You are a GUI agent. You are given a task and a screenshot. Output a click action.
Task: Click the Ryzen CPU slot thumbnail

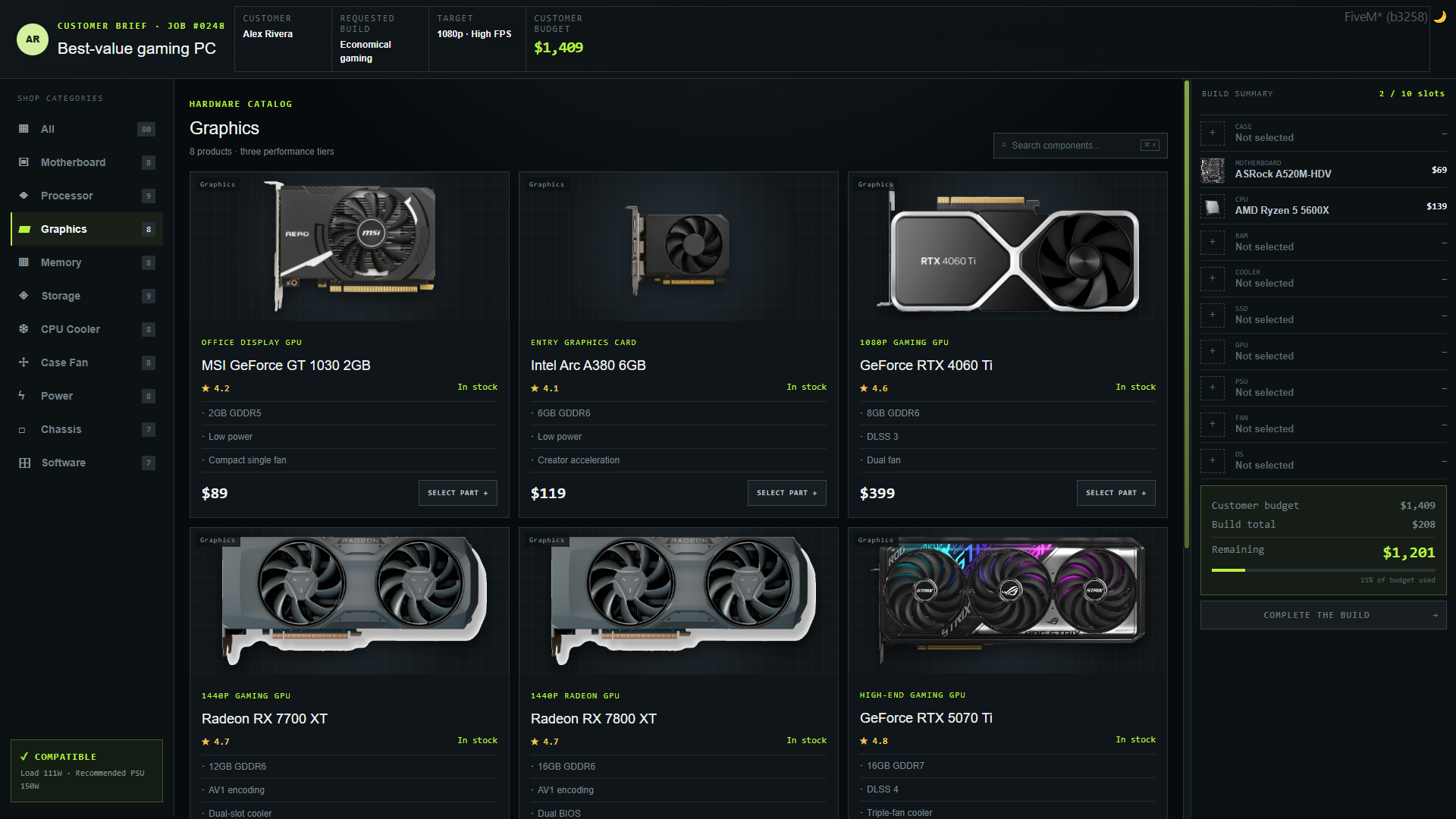coord(1213,206)
